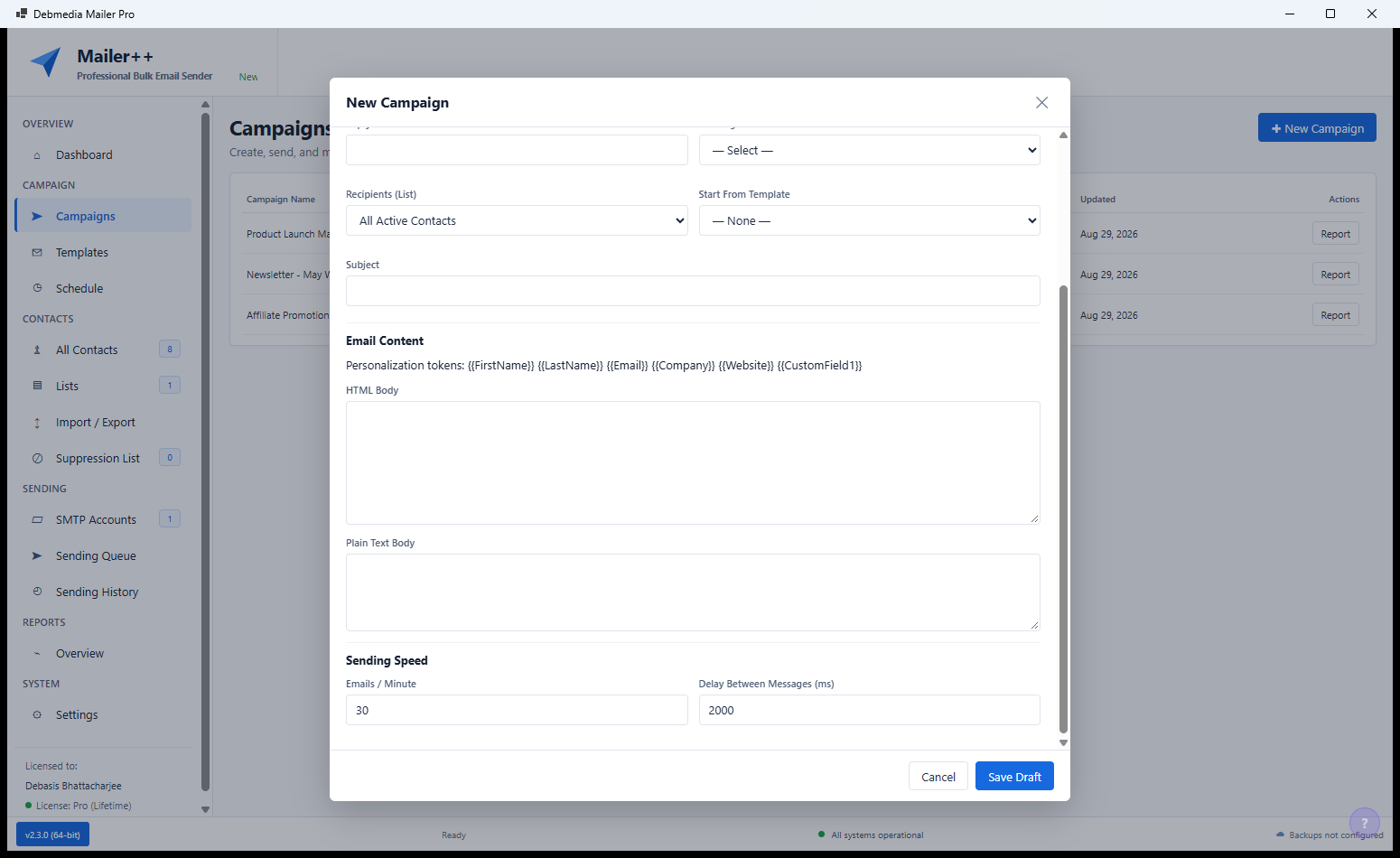This screenshot has height=858, width=1400.
Task: Click Report button for Affiliate Promotion row
Action: (x=1335, y=315)
